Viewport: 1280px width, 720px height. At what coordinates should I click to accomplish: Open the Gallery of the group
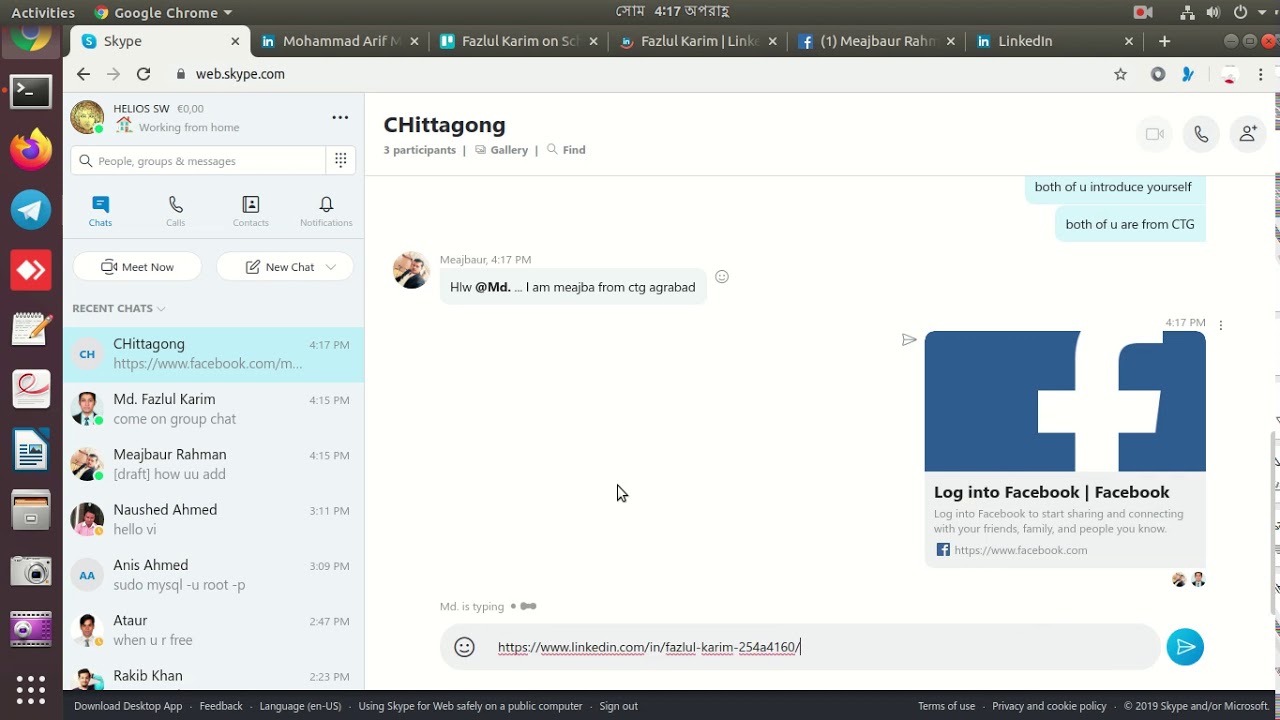[501, 150]
